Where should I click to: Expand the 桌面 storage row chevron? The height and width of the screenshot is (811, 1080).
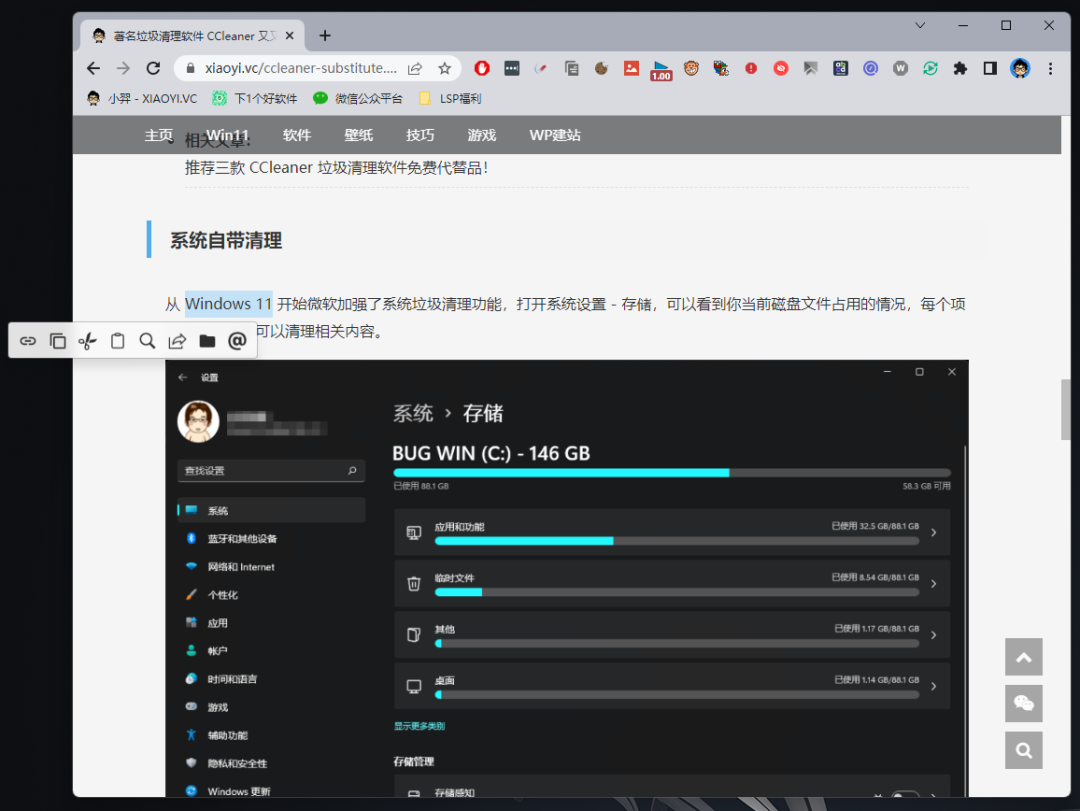[x=933, y=686]
